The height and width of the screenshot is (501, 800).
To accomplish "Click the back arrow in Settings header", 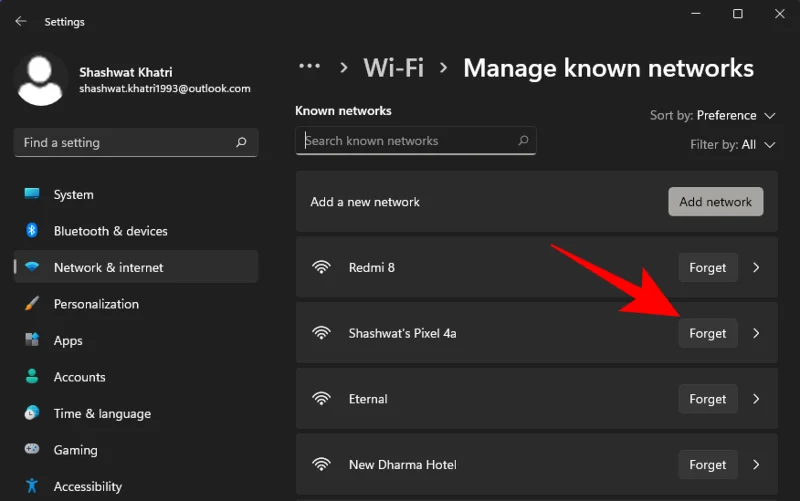I will point(20,21).
